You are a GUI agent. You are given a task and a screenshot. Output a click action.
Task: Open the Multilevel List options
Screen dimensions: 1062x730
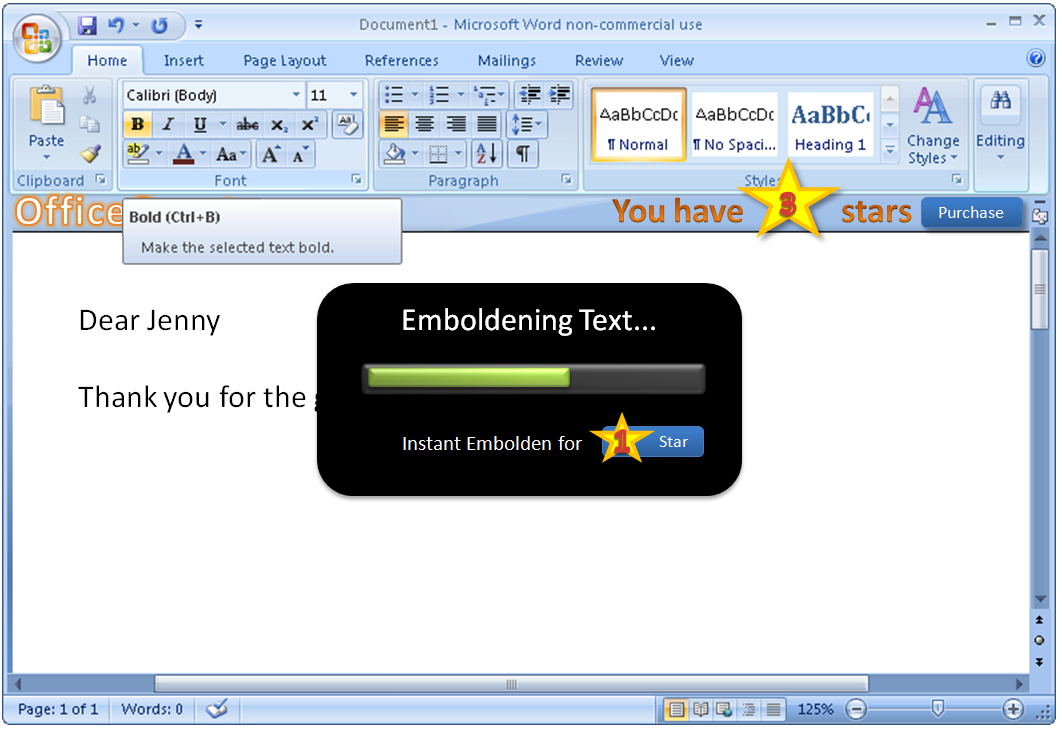(488, 95)
